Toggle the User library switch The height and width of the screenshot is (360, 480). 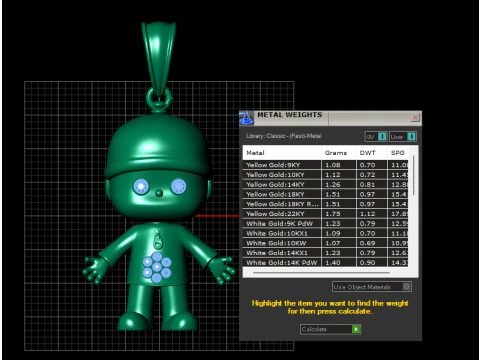click(x=403, y=136)
